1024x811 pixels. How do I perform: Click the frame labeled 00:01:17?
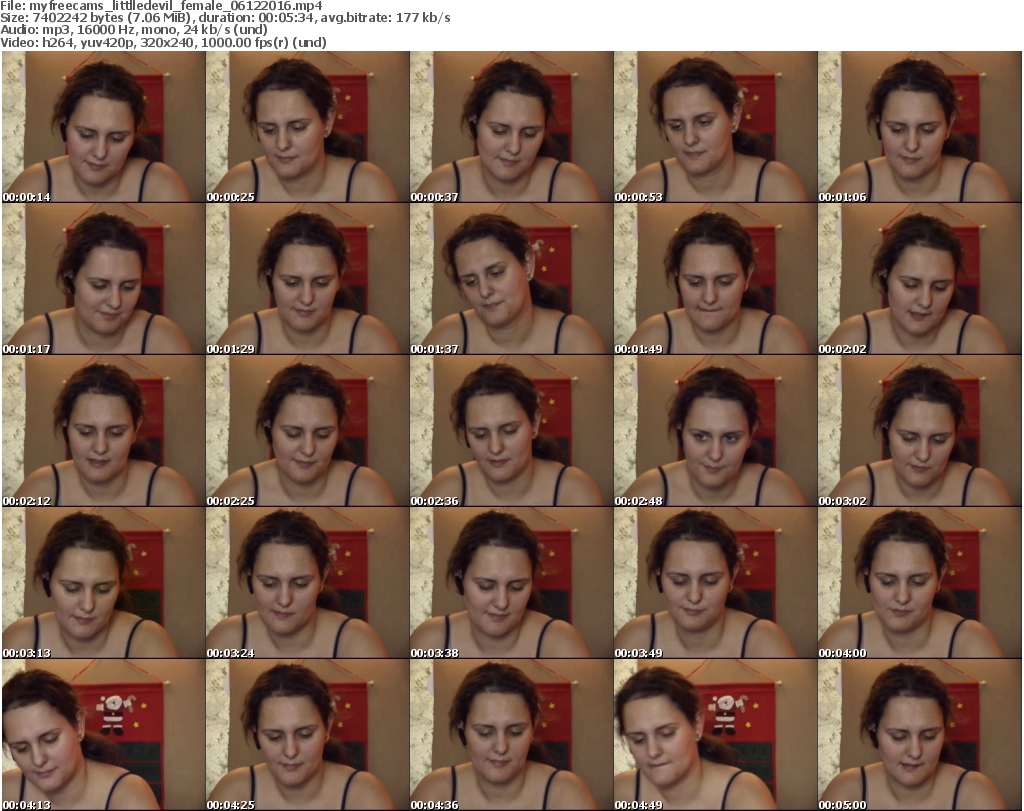(102, 279)
